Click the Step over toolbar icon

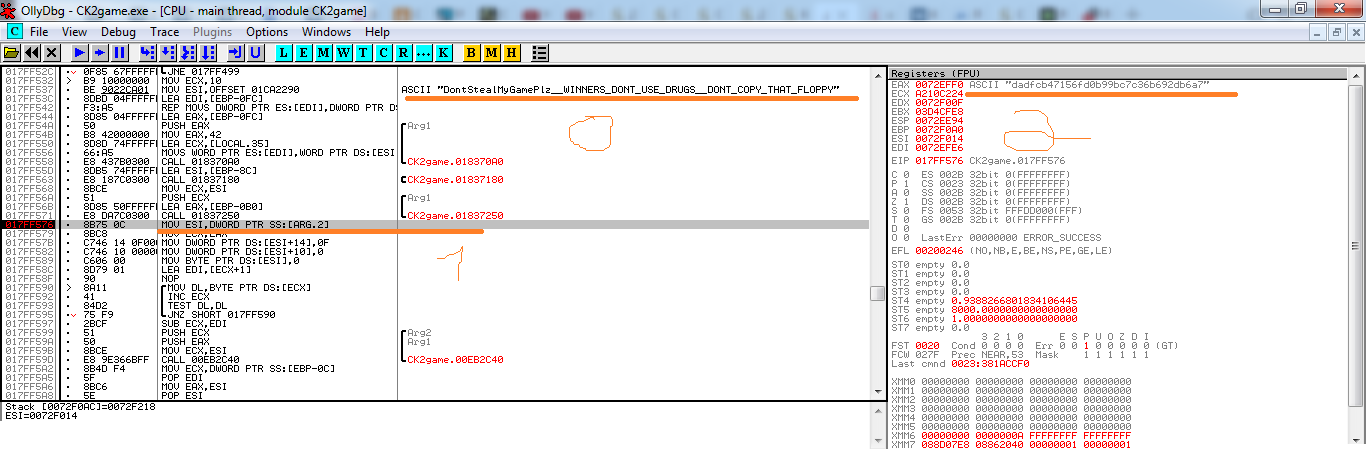[167, 52]
